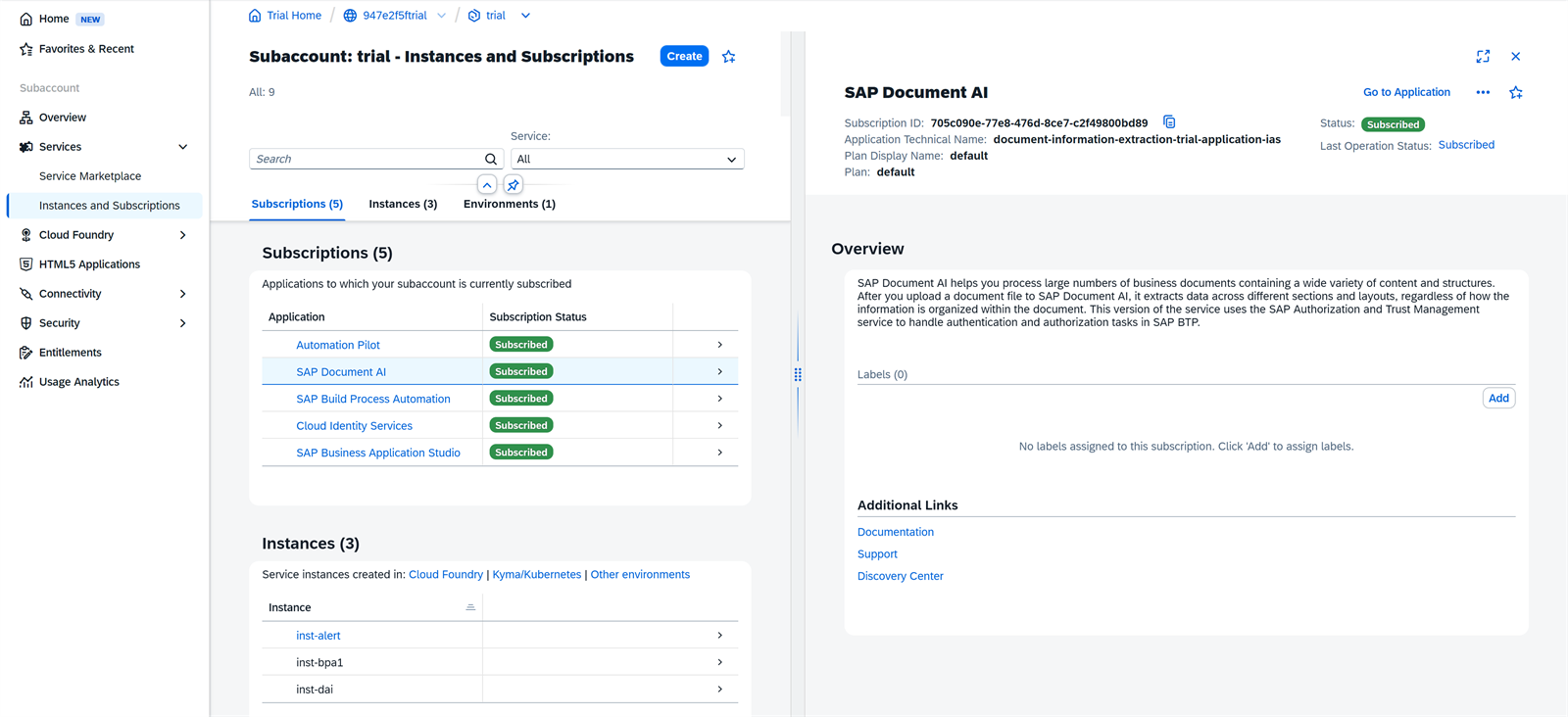Click the Favorites & Recent star icon
Screen dimensions: 1568x717
(x=26, y=49)
